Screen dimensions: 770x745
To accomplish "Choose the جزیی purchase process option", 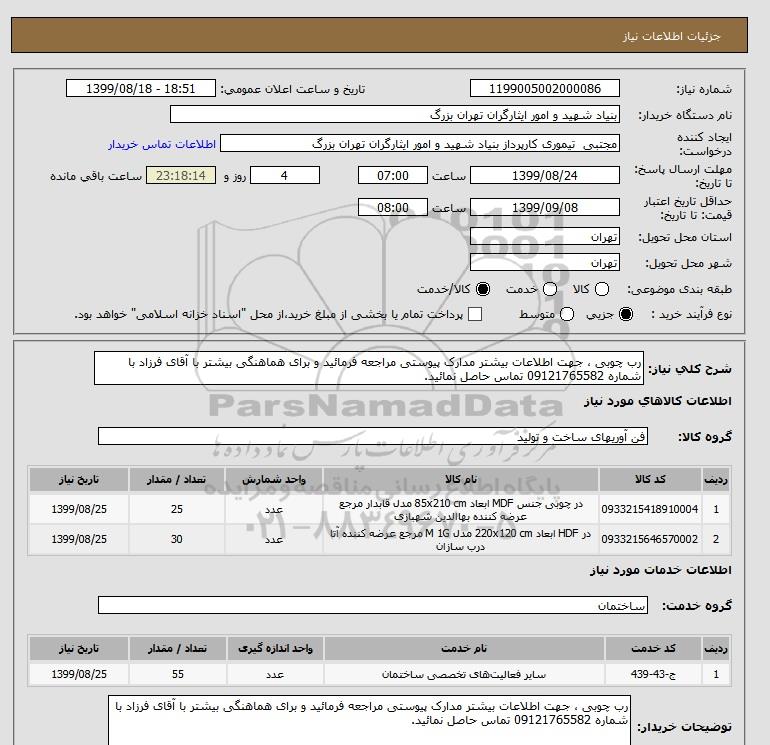I will tap(626, 314).
